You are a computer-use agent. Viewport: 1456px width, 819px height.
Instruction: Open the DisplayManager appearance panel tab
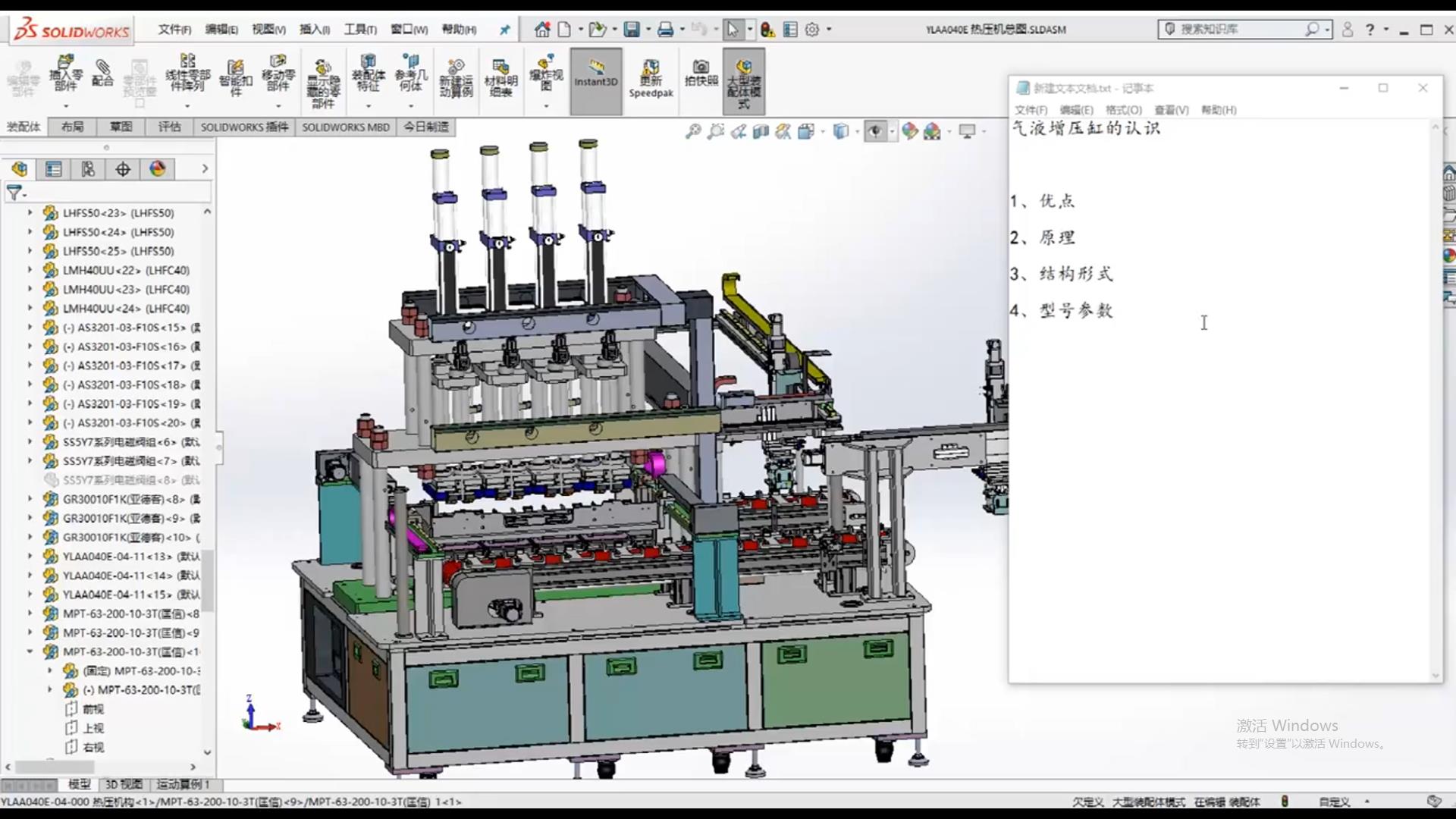158,169
